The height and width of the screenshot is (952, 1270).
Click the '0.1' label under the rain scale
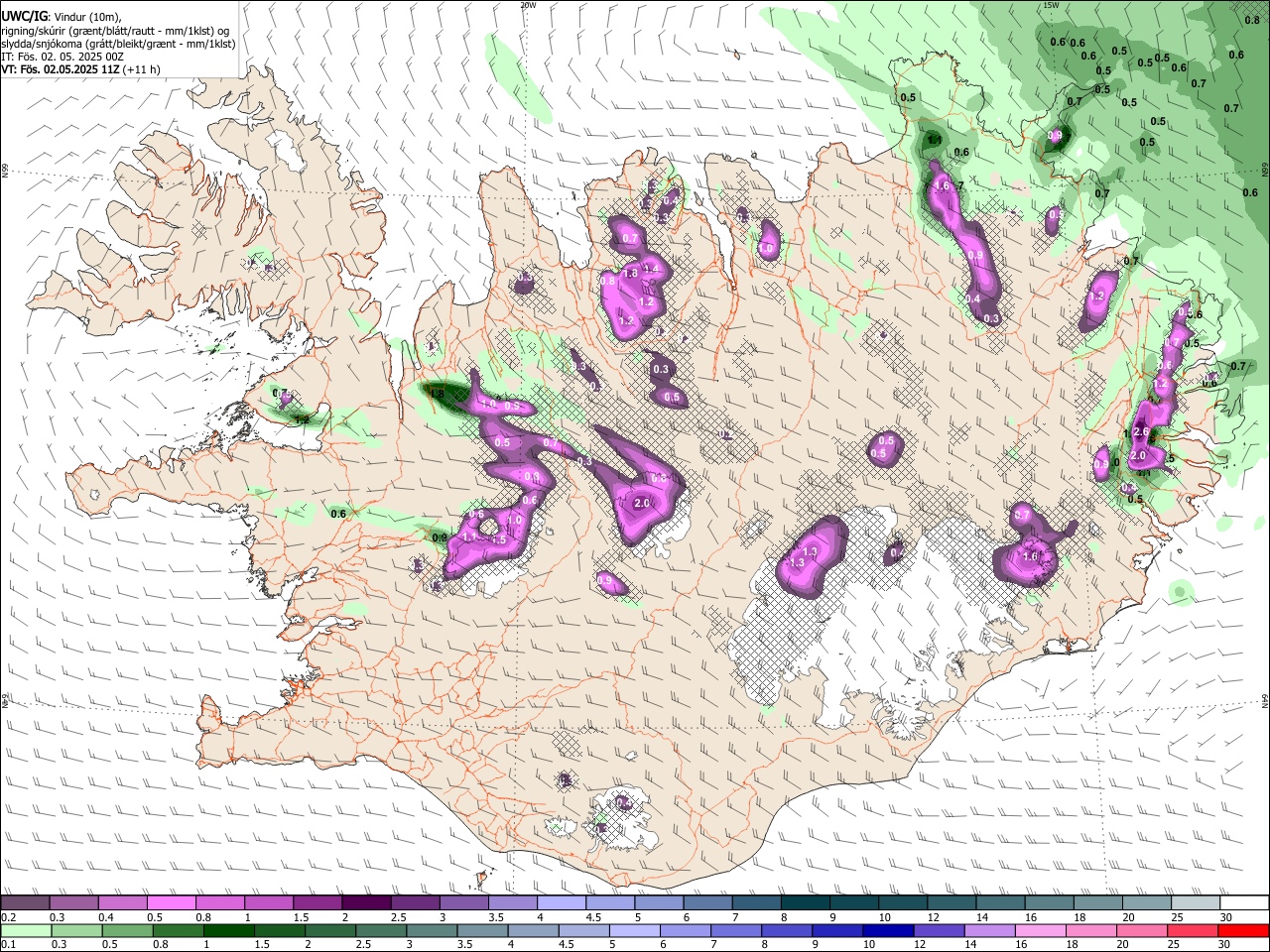[x=8, y=944]
